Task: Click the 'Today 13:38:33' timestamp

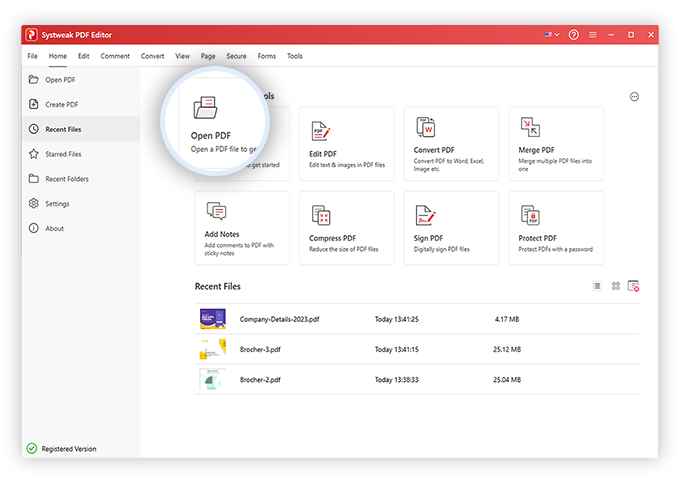Action: (397, 380)
